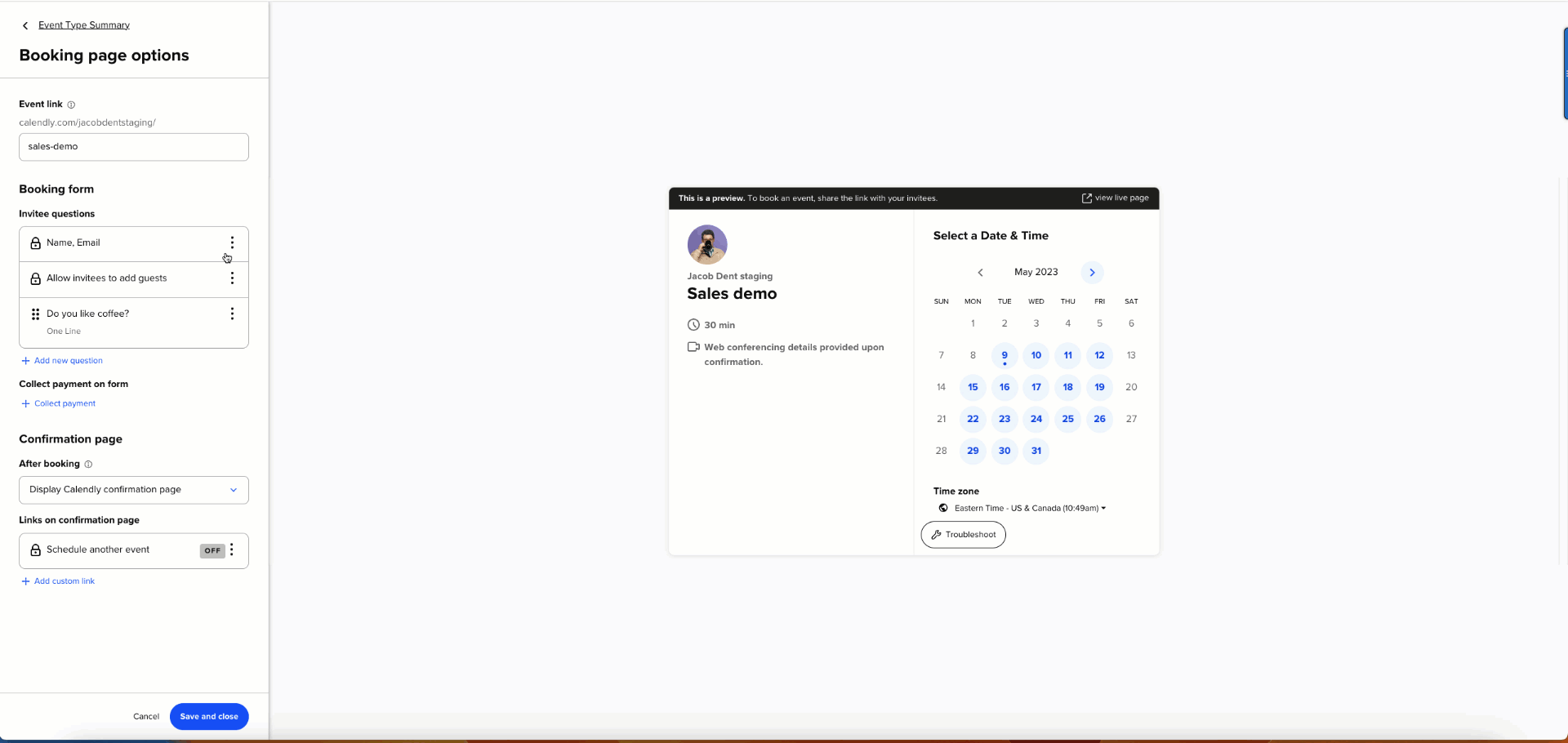
Task: Grab the drag handle for Do you like coffee?
Action: click(x=35, y=314)
